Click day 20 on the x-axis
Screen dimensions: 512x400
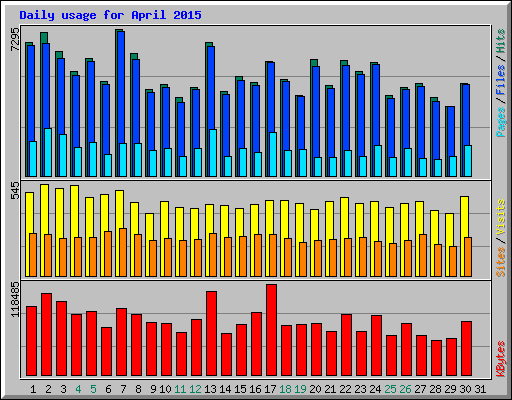[315, 389]
